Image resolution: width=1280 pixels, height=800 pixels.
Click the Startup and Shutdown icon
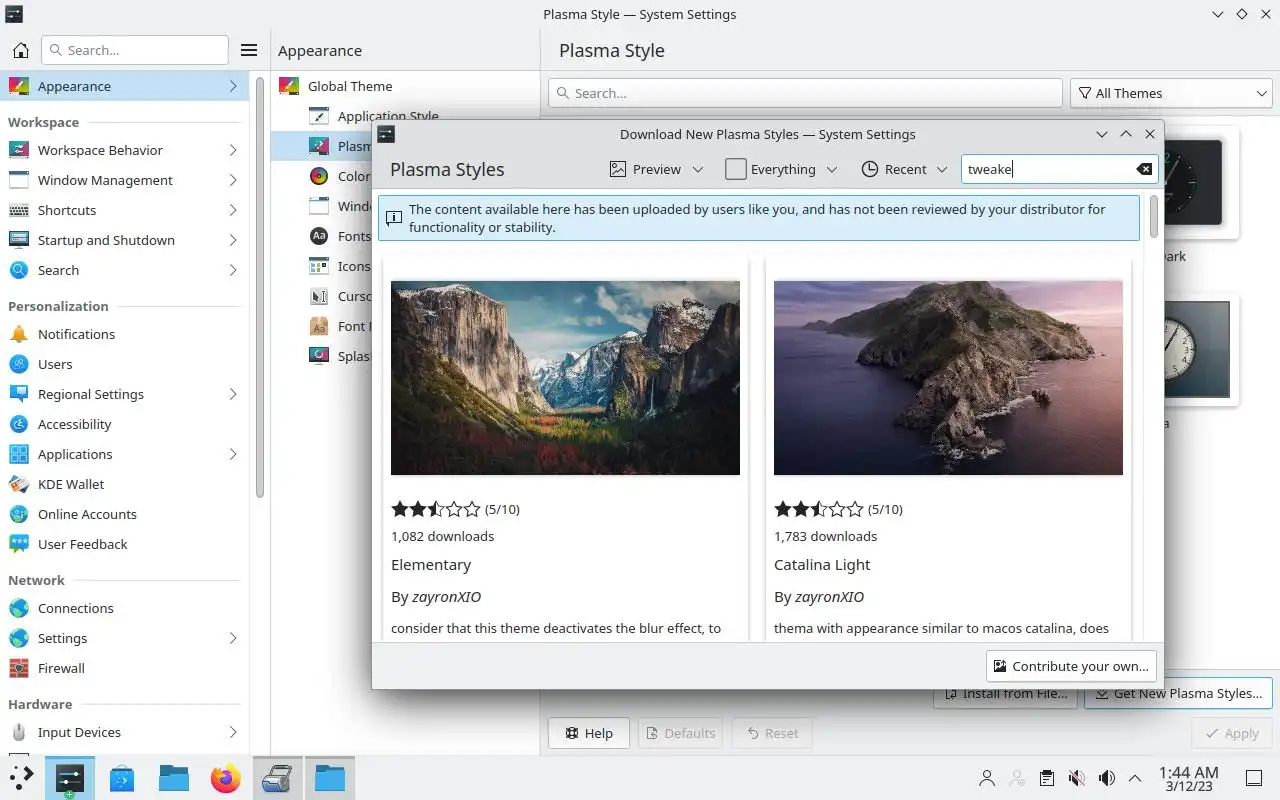click(x=19, y=240)
